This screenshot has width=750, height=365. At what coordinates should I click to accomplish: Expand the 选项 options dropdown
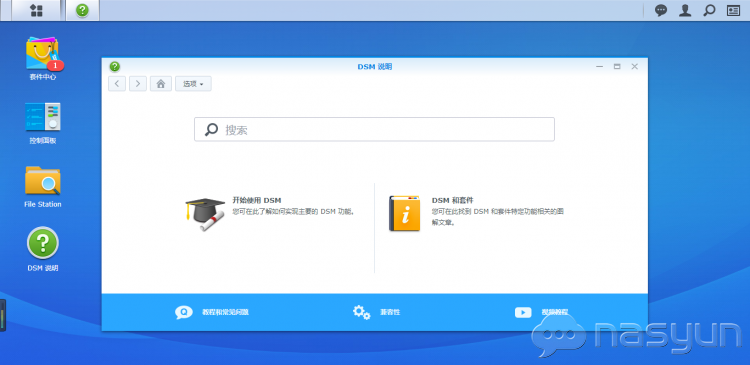click(193, 84)
